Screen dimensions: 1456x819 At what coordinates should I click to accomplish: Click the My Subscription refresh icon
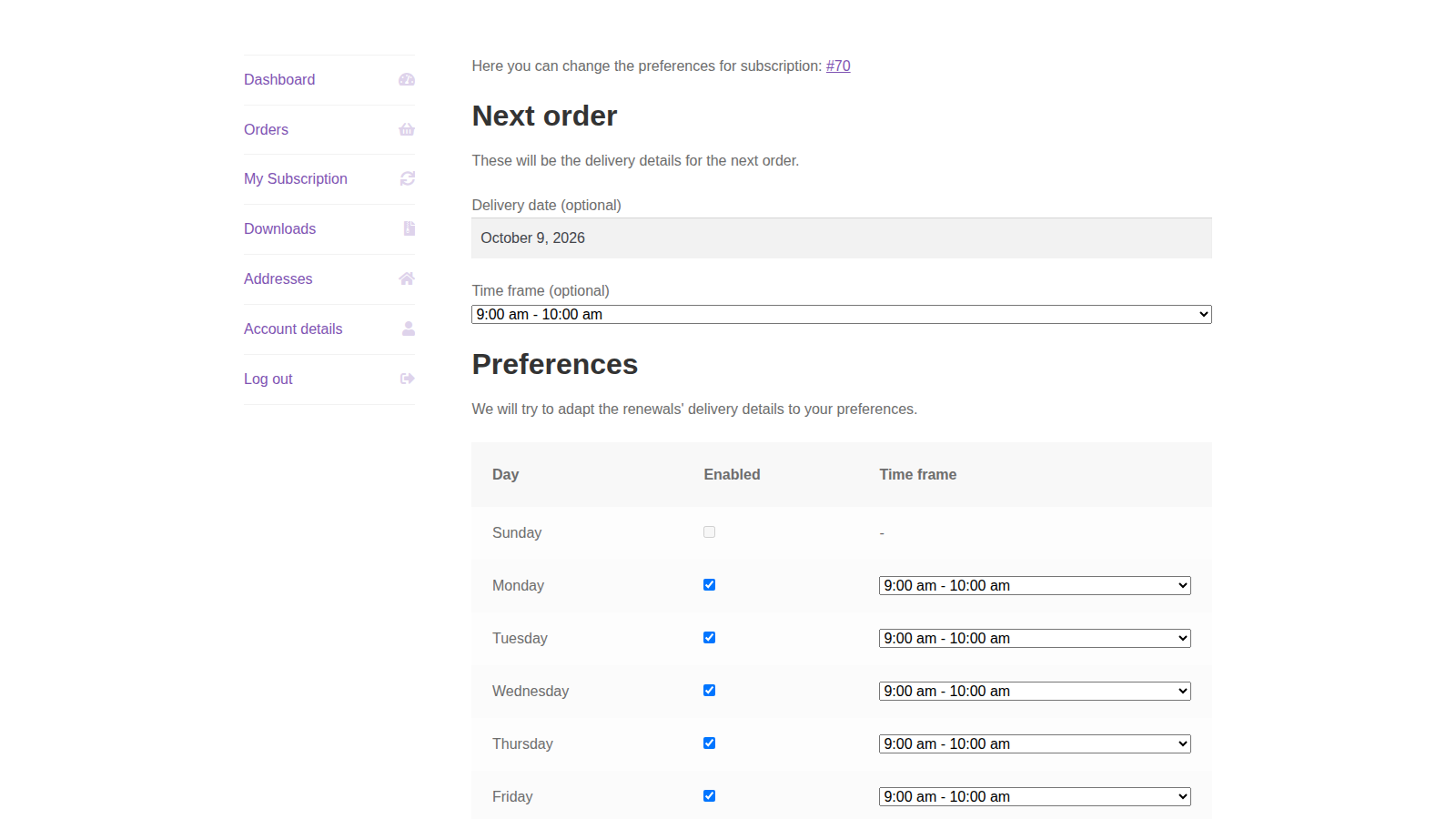click(x=408, y=179)
